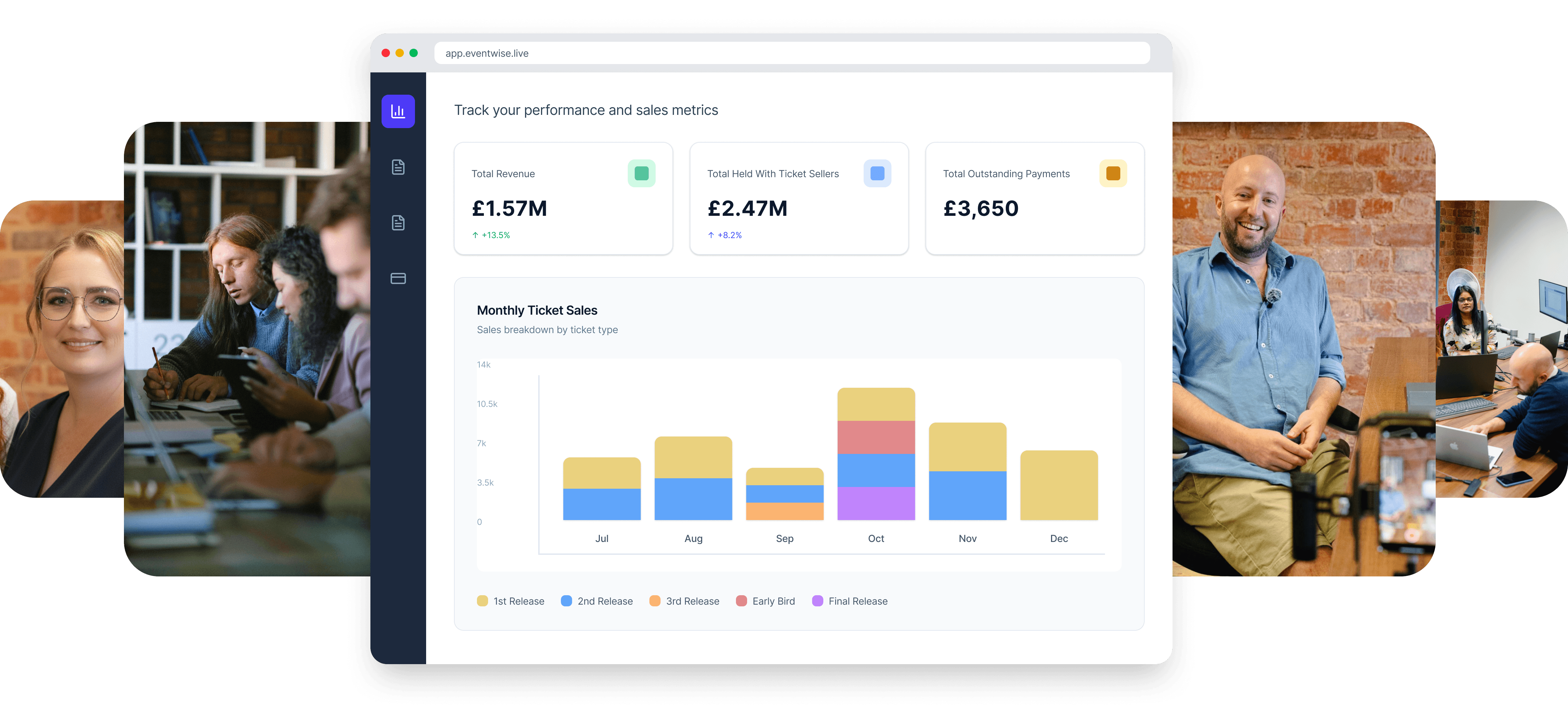Click the Dec bar in chart
Screen dimensions: 1568x708
tap(1059, 485)
